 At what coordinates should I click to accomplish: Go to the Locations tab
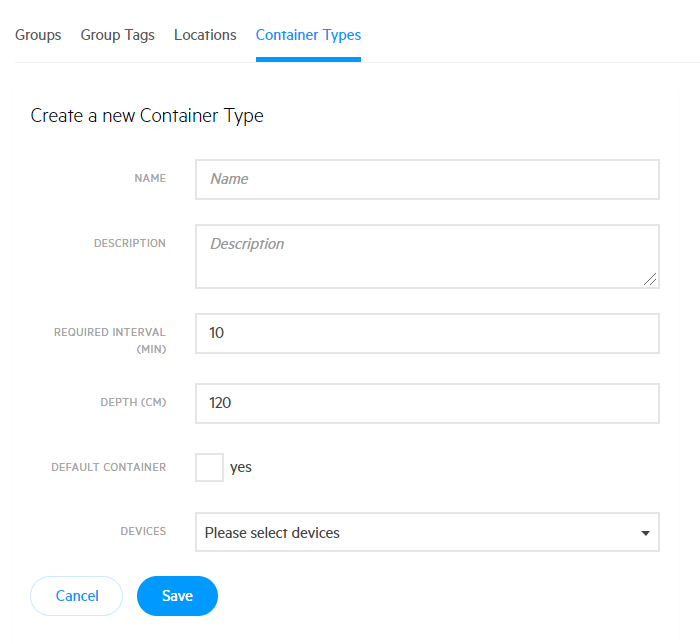coord(205,35)
